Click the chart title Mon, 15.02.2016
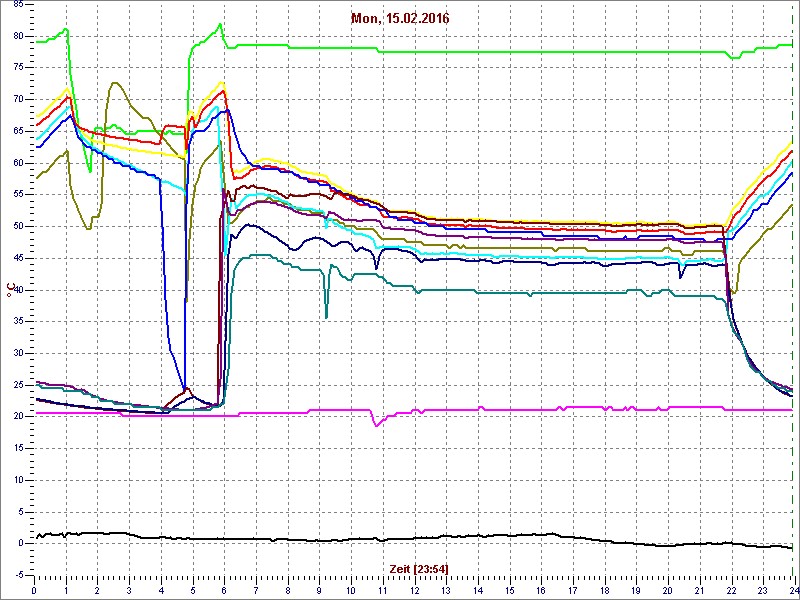800x600 pixels. pyautogui.click(x=400, y=19)
